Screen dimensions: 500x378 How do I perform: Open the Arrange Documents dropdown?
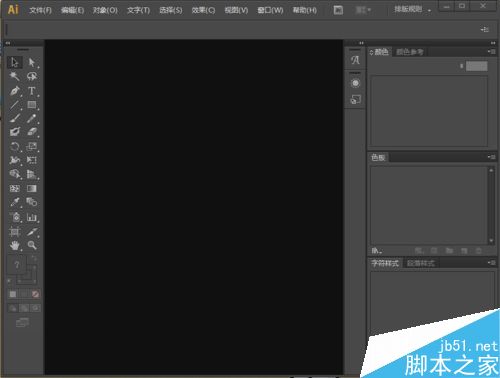coord(363,10)
